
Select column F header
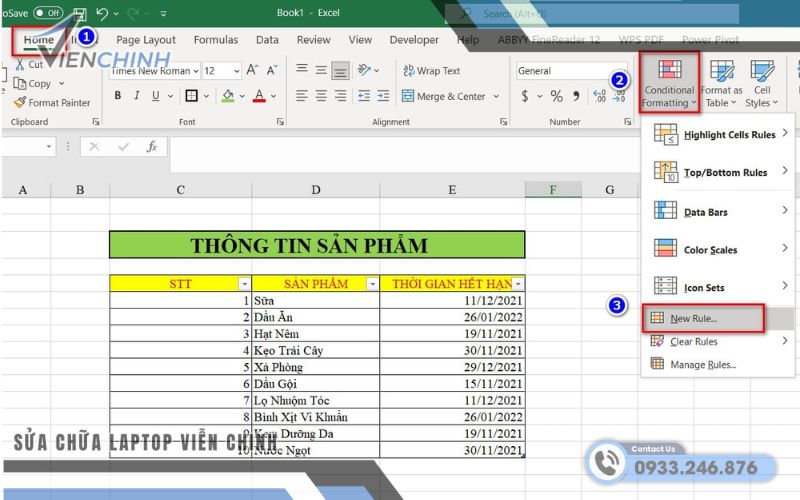click(x=553, y=190)
